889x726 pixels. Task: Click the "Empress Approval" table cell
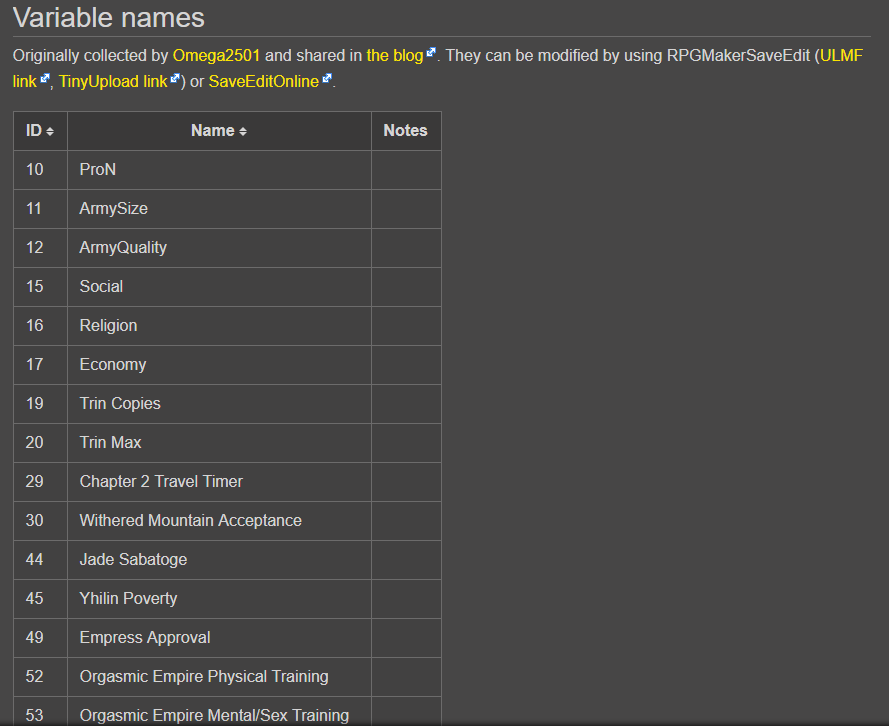pyautogui.click(x=145, y=638)
